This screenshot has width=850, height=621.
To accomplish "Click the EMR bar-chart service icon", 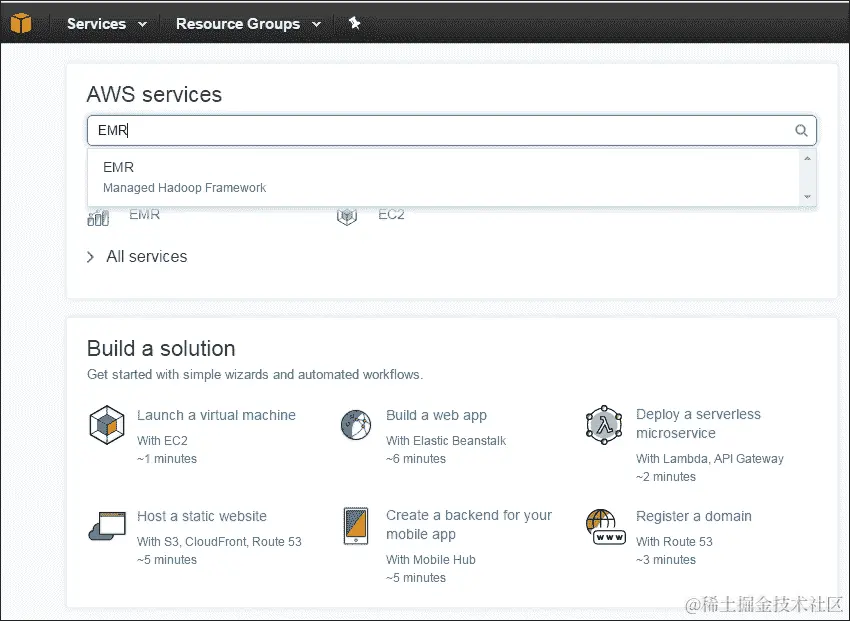I will point(98,218).
